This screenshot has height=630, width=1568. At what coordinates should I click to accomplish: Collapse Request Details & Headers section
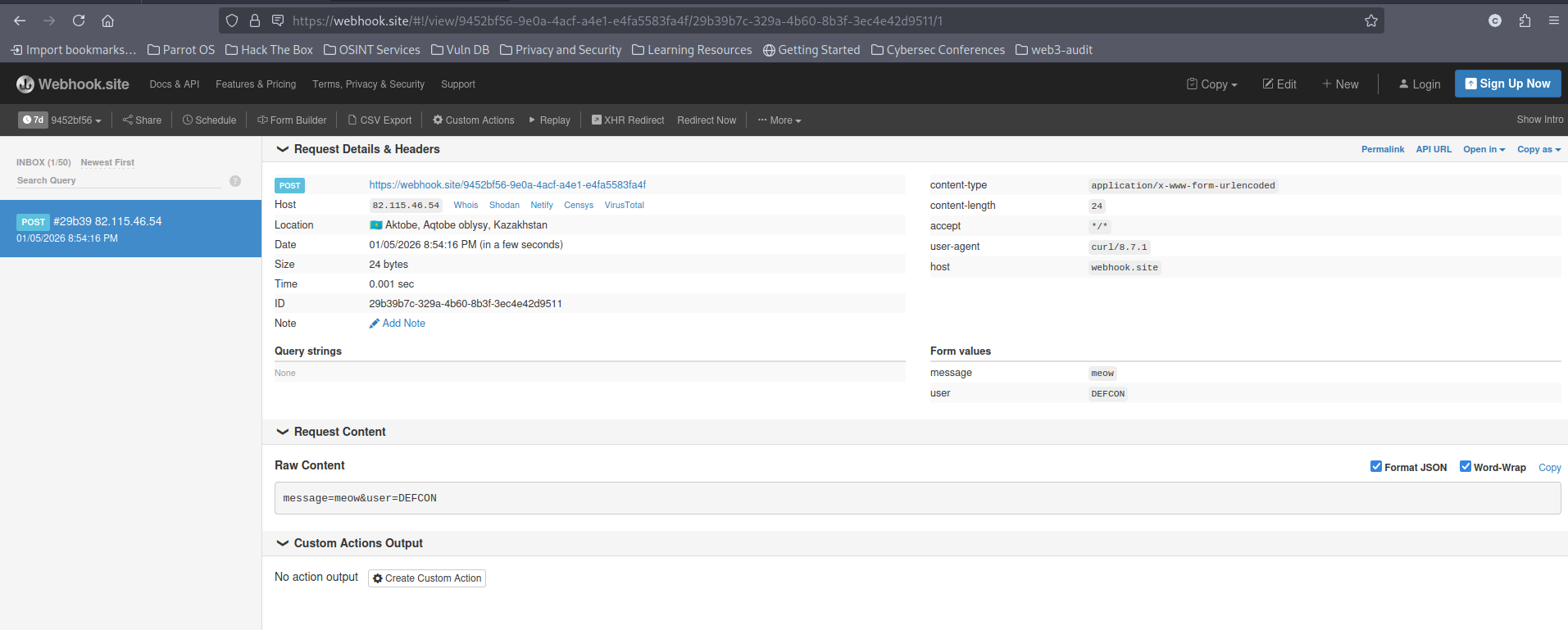click(x=283, y=149)
